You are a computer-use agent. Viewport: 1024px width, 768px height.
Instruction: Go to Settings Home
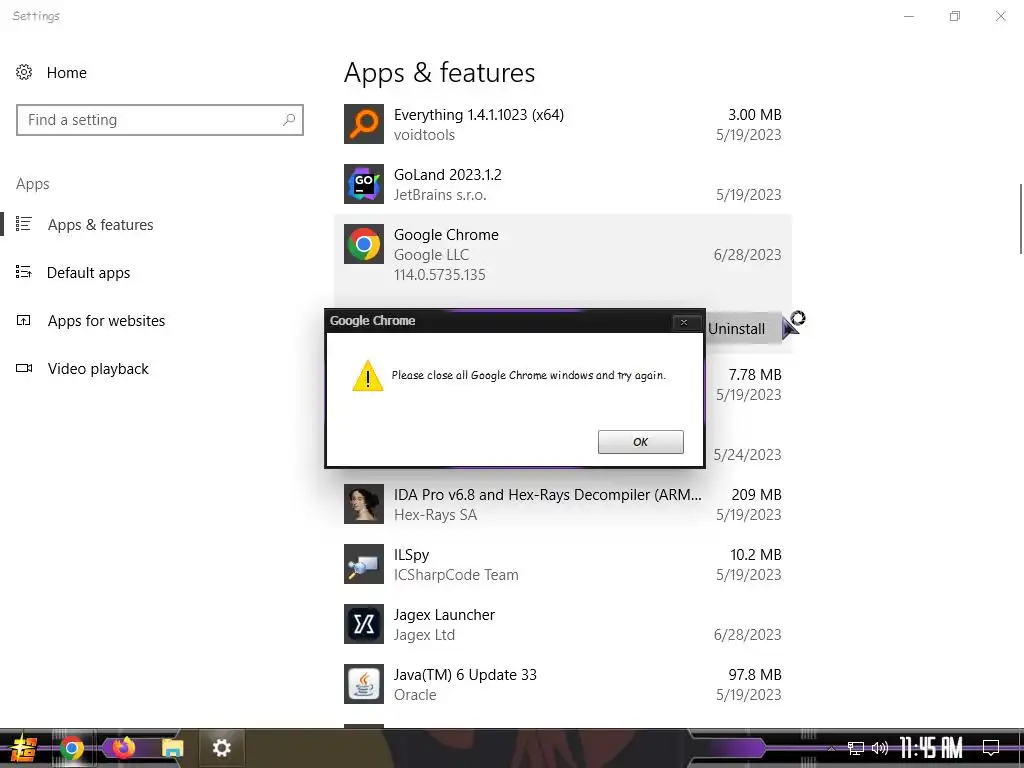[x=67, y=72]
